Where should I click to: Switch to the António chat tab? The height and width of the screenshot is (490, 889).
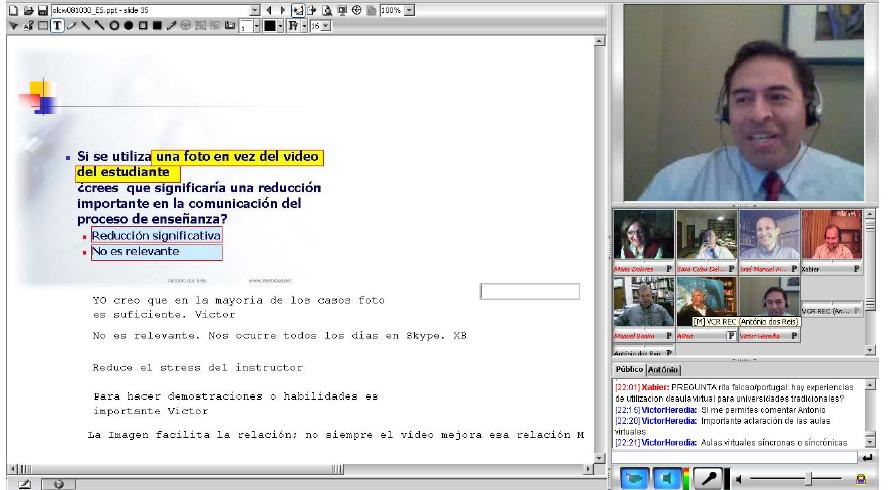pos(663,370)
